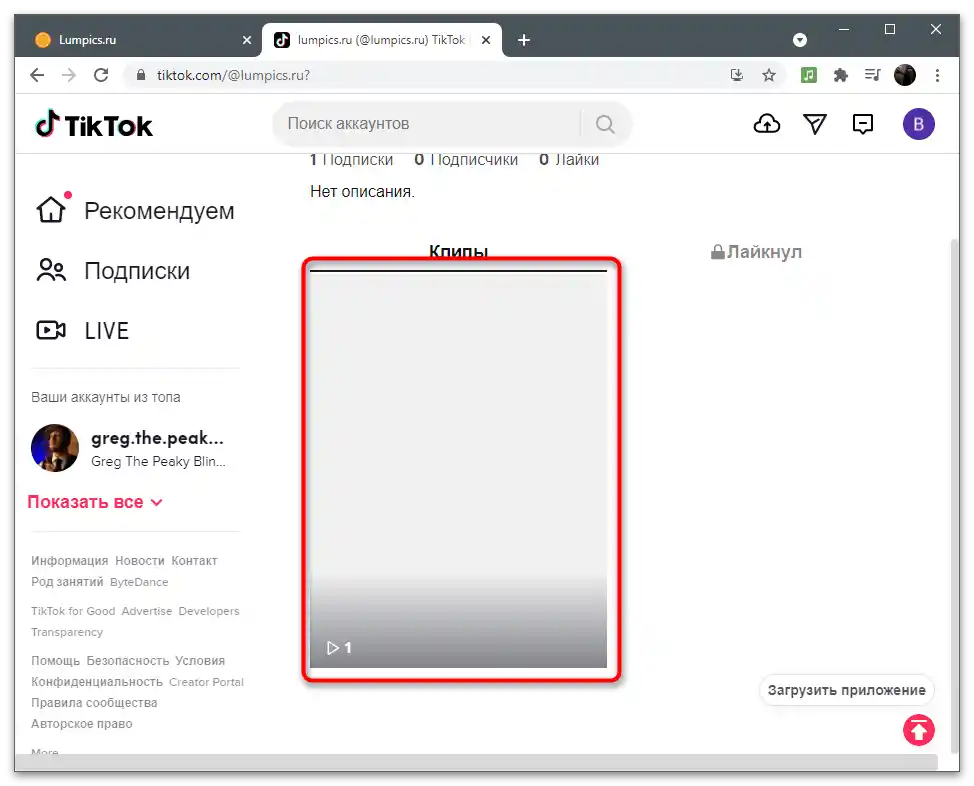Close the Lumpics.ru tab
974x786 pixels.
(x=247, y=40)
